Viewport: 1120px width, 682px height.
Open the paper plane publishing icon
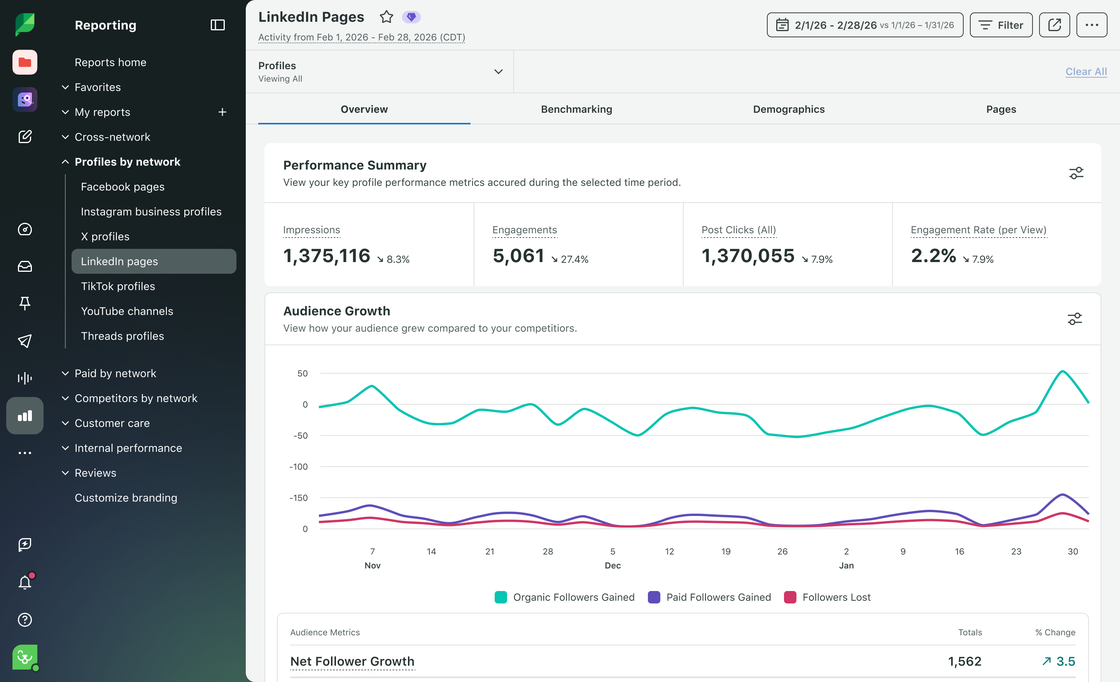coord(25,341)
